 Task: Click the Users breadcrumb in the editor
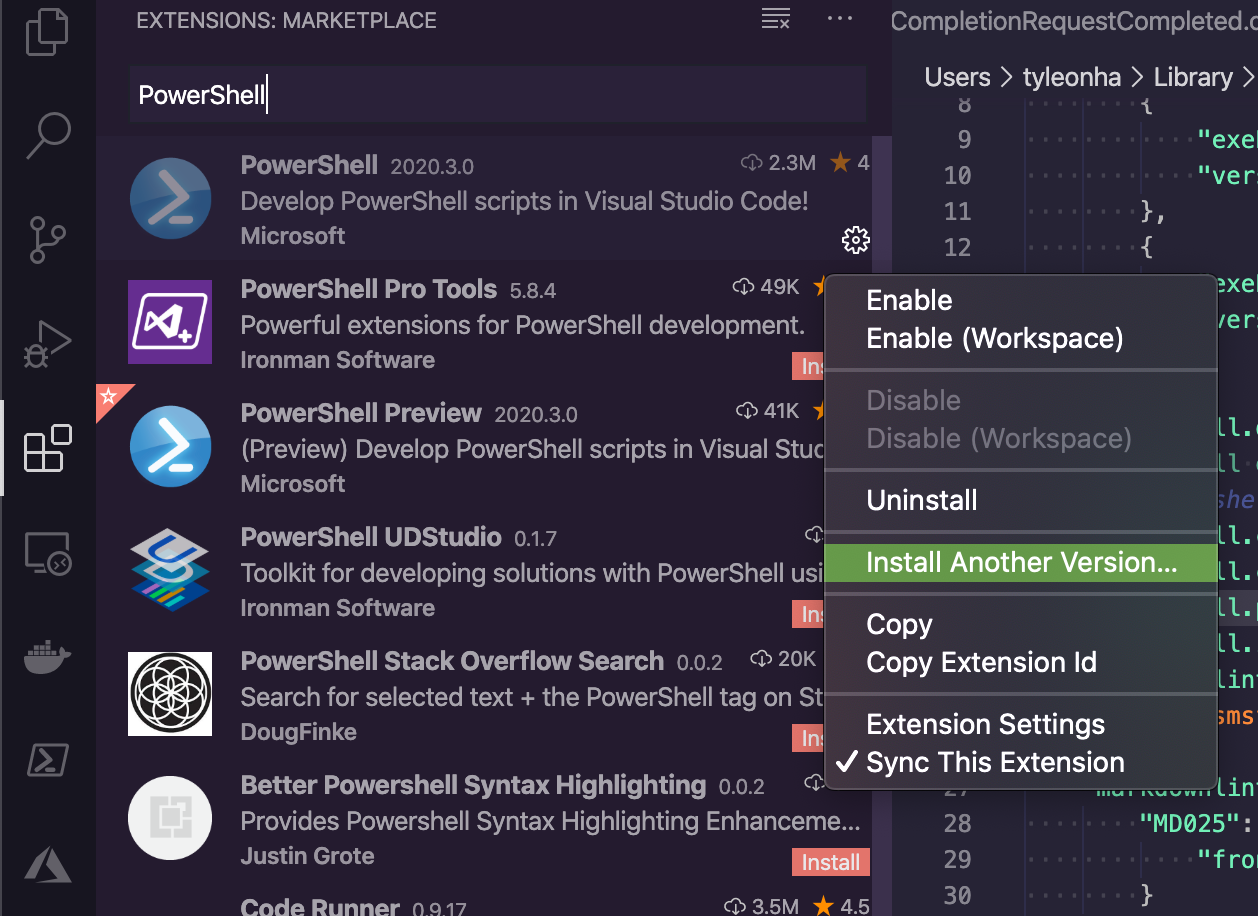pos(958,77)
